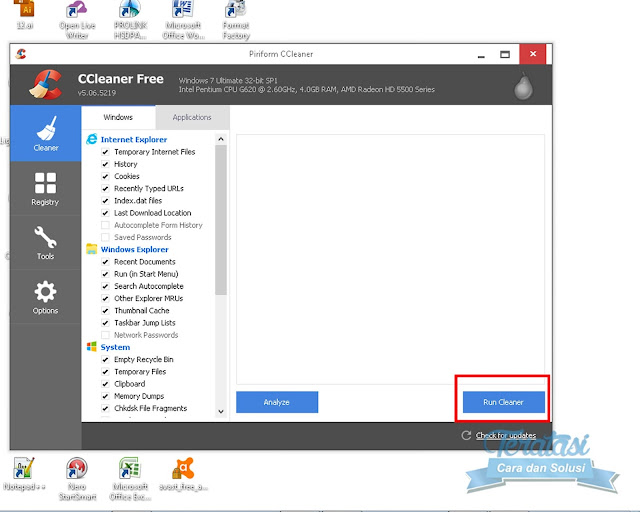The image size is (640, 512).
Task: Click the refresh icon beside Check for updates
Action: click(466, 436)
